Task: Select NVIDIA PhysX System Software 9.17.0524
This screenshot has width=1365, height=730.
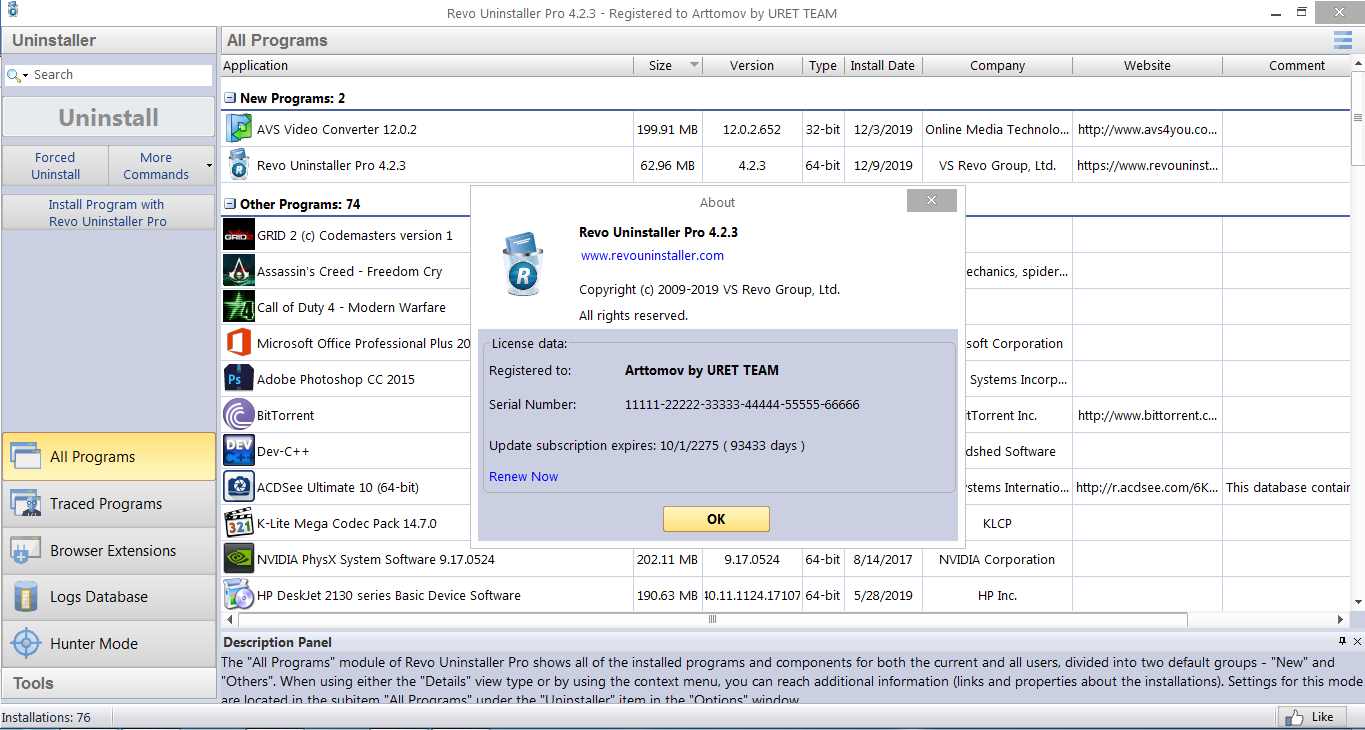Action: point(375,559)
